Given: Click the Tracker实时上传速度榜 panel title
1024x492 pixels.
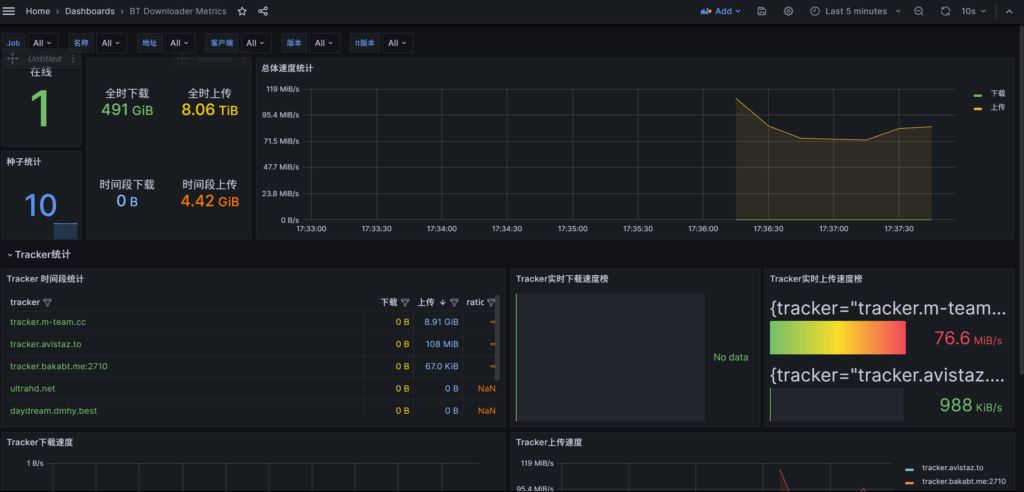Looking at the screenshot, I should pyautogui.click(x=816, y=279).
